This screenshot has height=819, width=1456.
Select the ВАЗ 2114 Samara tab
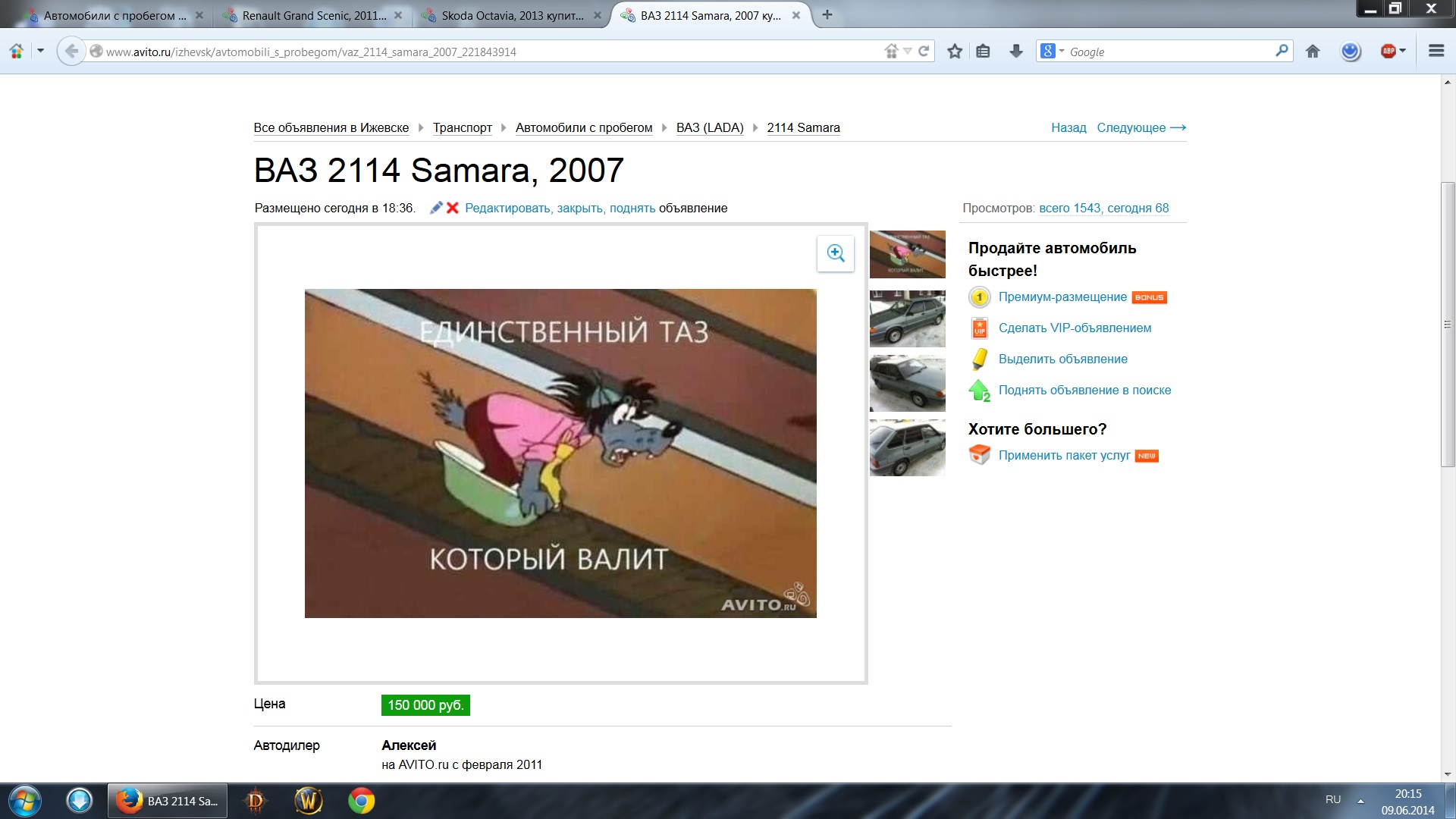coord(711,15)
